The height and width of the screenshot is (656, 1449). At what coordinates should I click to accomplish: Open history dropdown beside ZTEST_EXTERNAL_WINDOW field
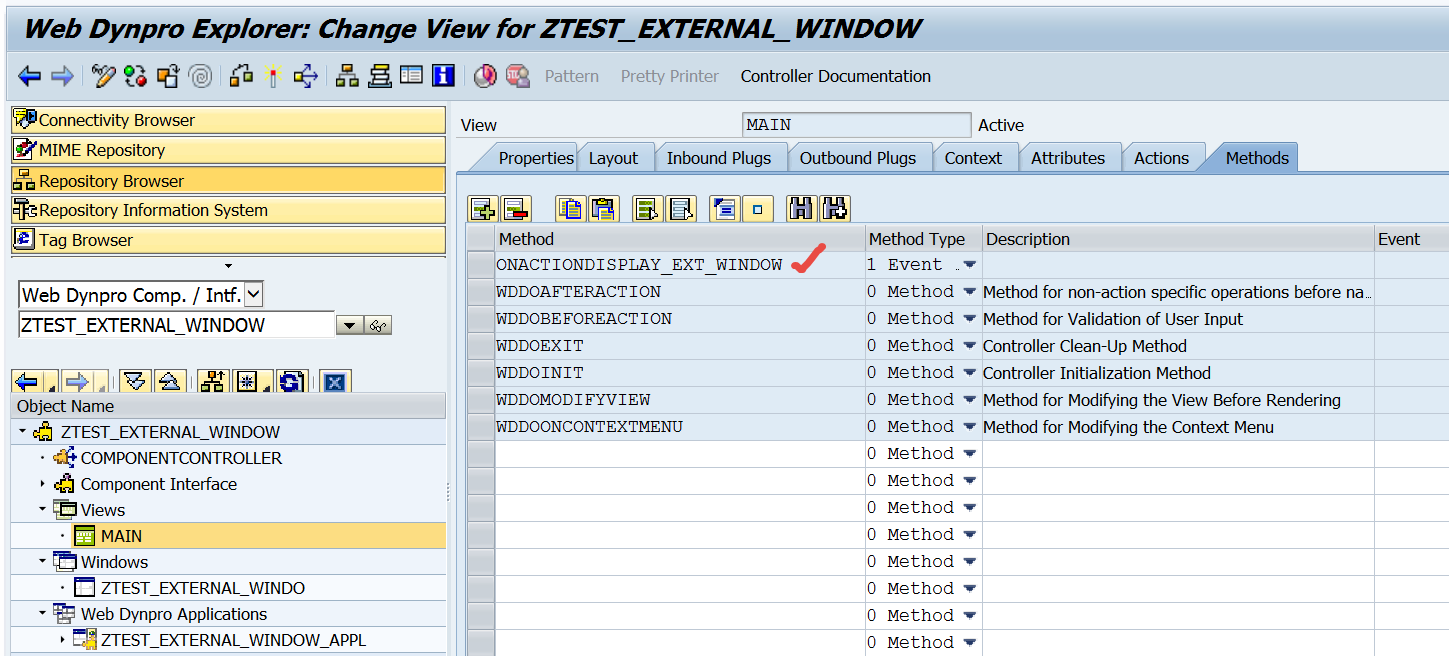350,325
